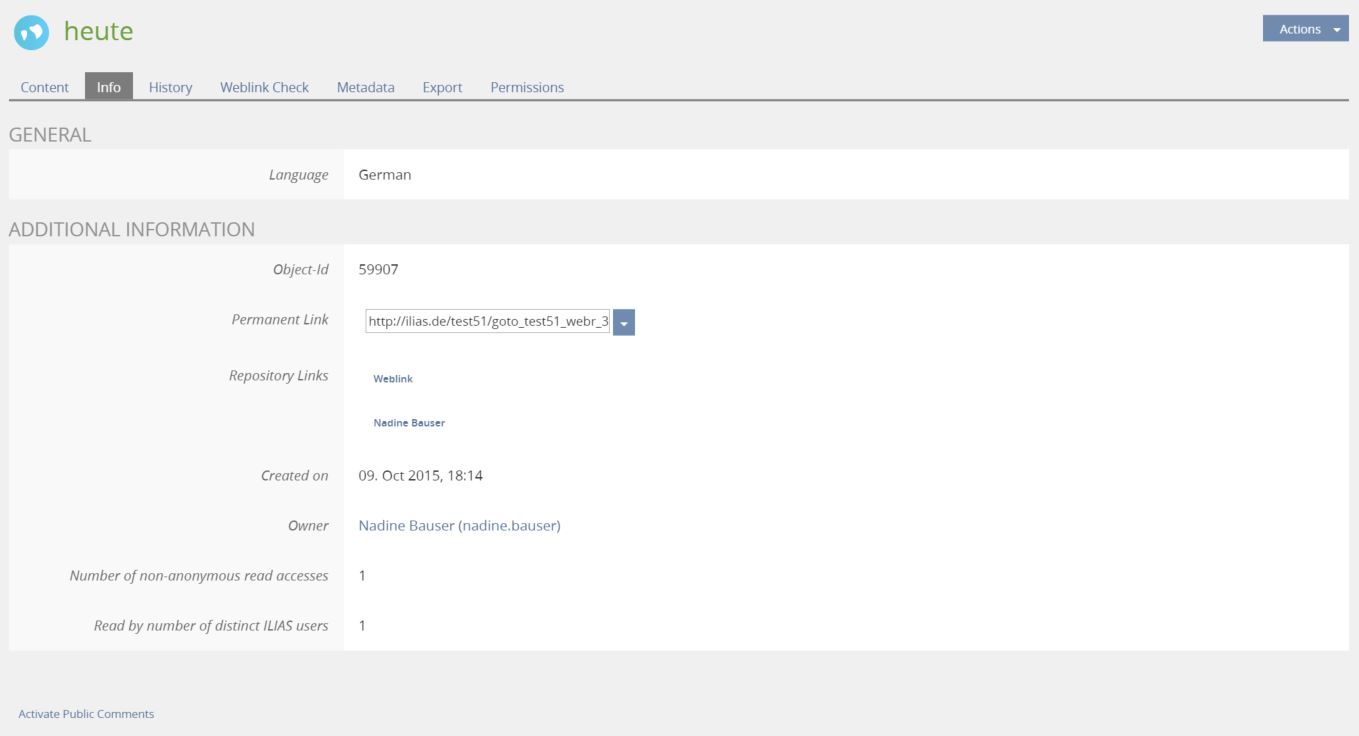Viewport: 1359px width, 736px height.
Task: Open the Actions dropdown menu
Action: click(1305, 29)
